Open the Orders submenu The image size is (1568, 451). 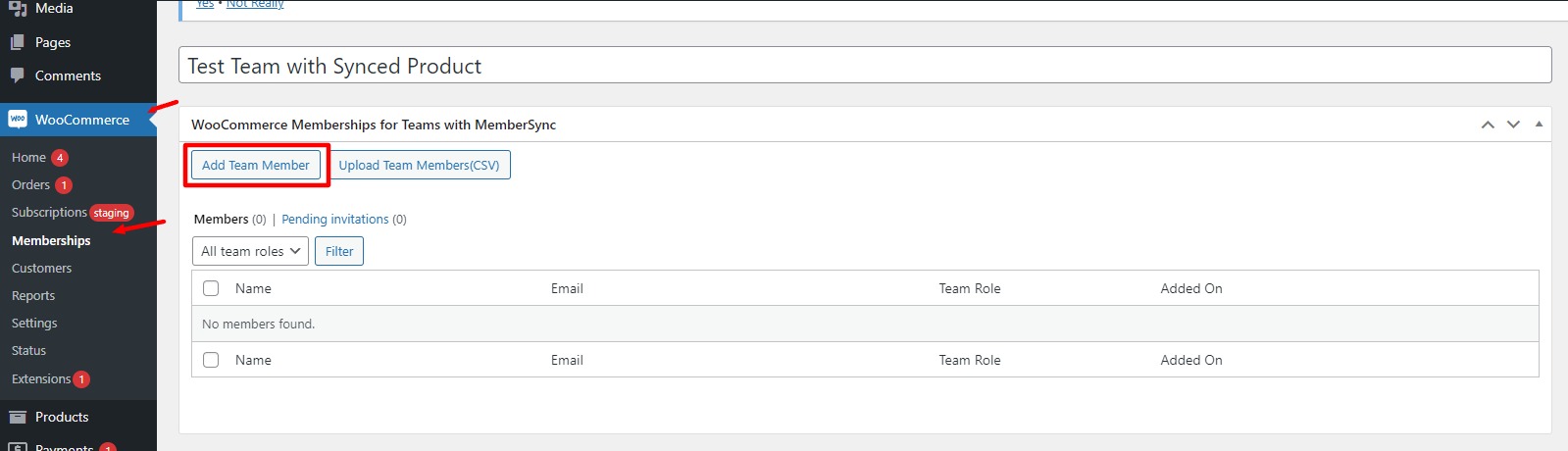point(30,184)
